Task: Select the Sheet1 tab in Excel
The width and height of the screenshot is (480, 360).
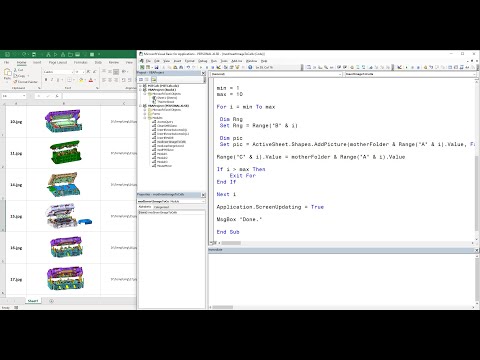Action: pos(33,301)
